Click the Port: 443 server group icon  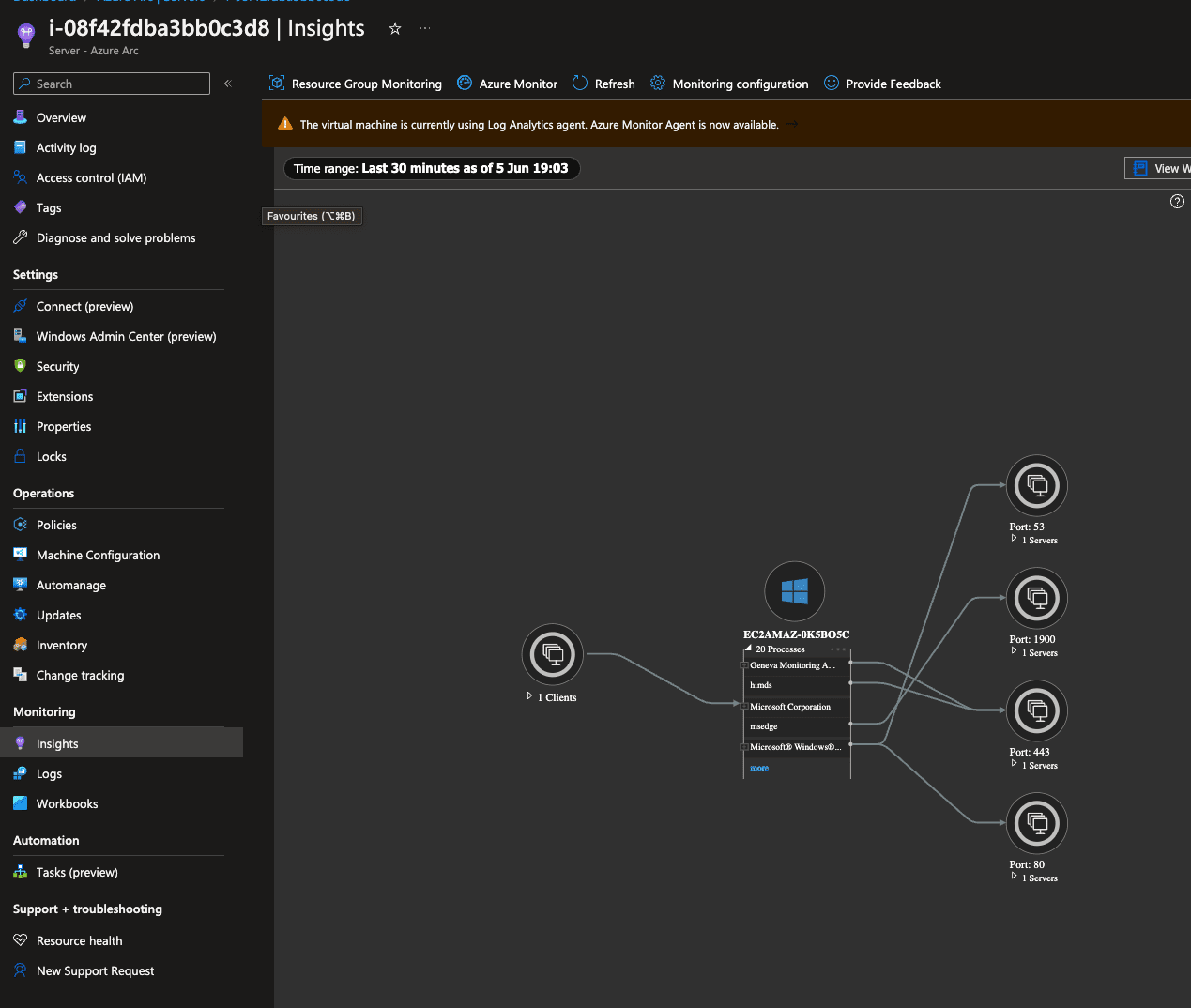[1036, 710]
